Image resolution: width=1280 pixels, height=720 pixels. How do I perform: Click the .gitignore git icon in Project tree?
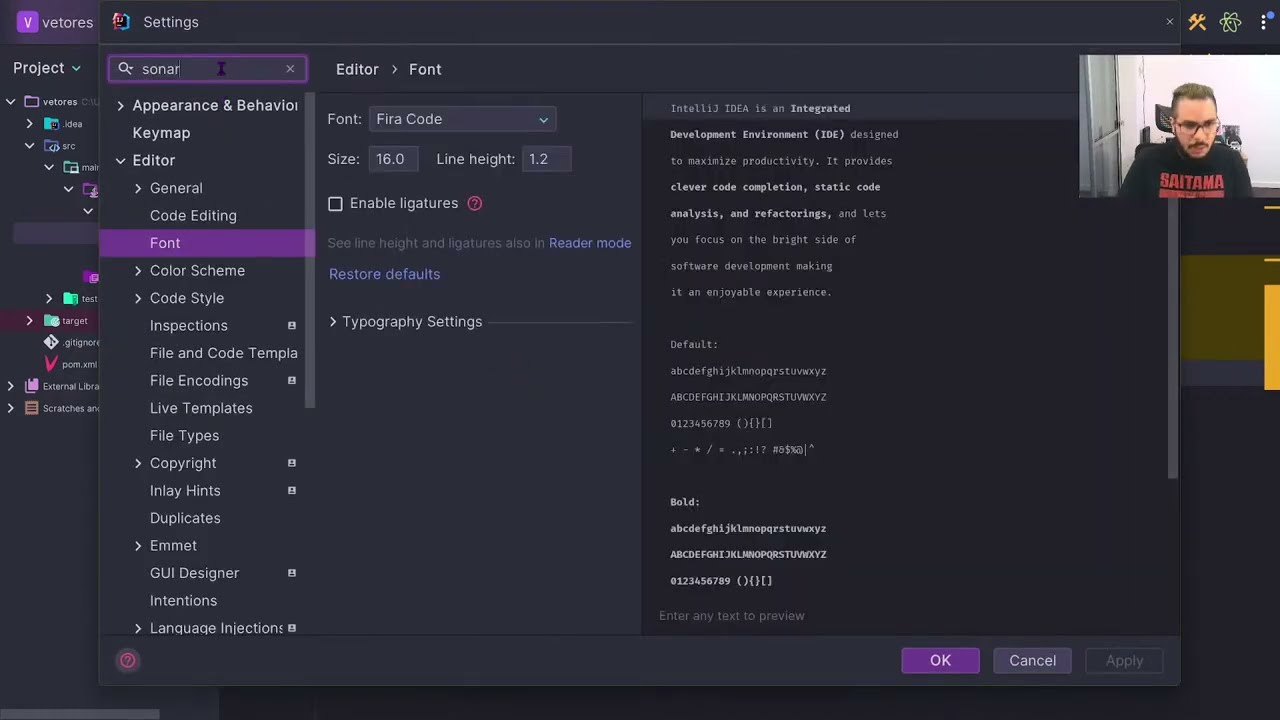point(51,342)
